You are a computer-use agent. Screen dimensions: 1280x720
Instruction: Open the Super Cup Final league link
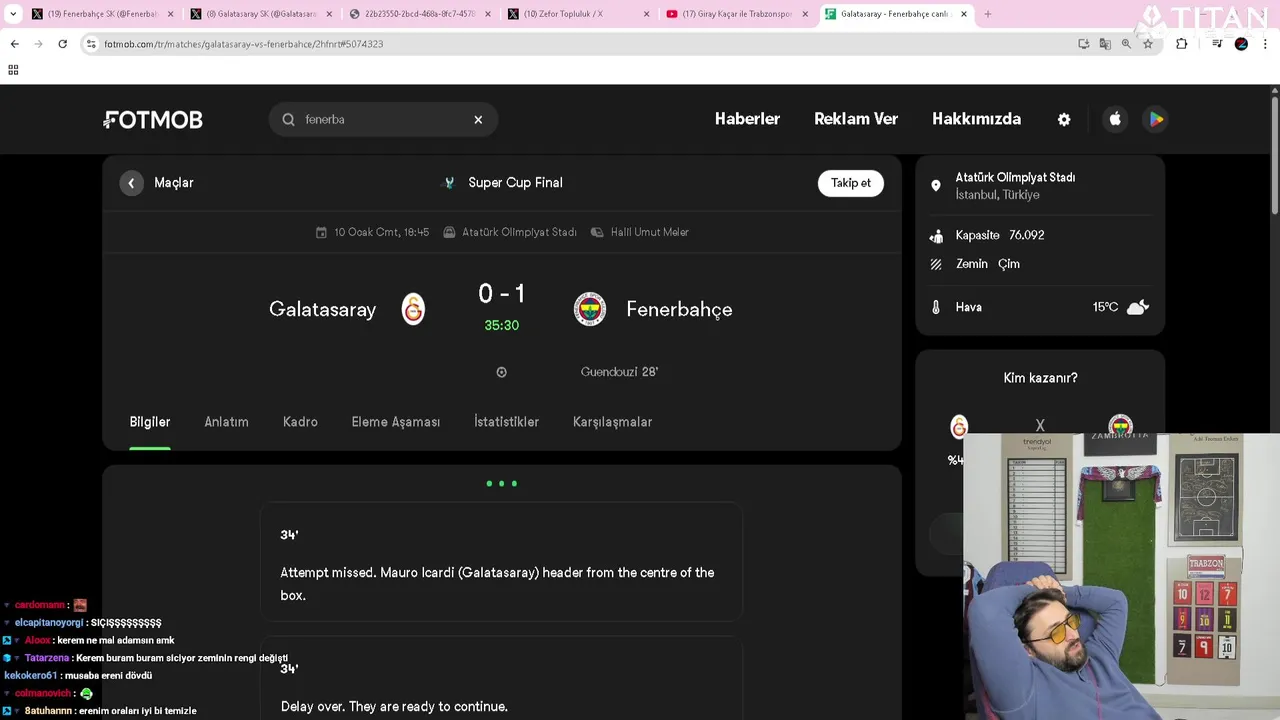pos(515,183)
